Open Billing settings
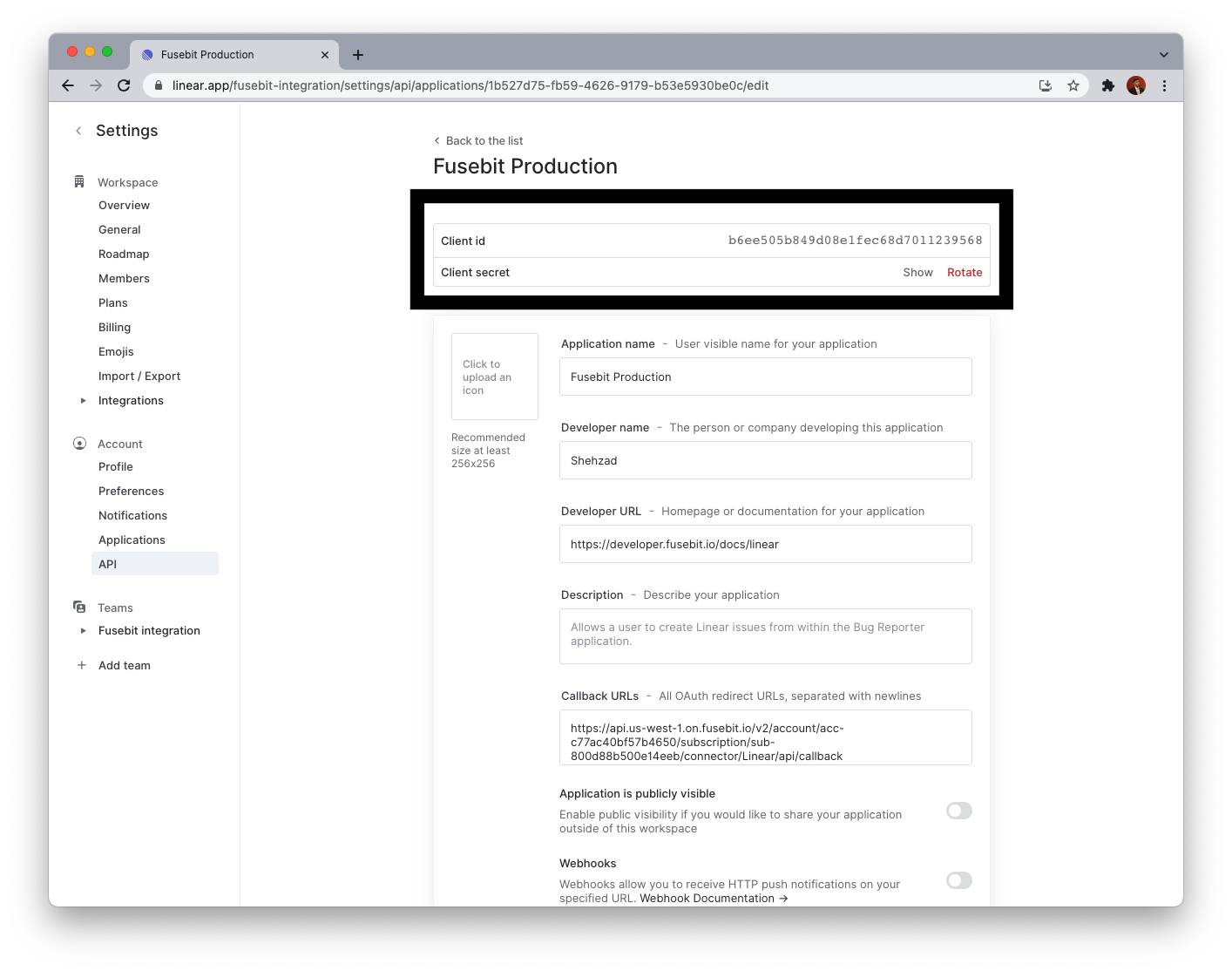The width and height of the screenshot is (1232, 971). pyautogui.click(x=114, y=328)
